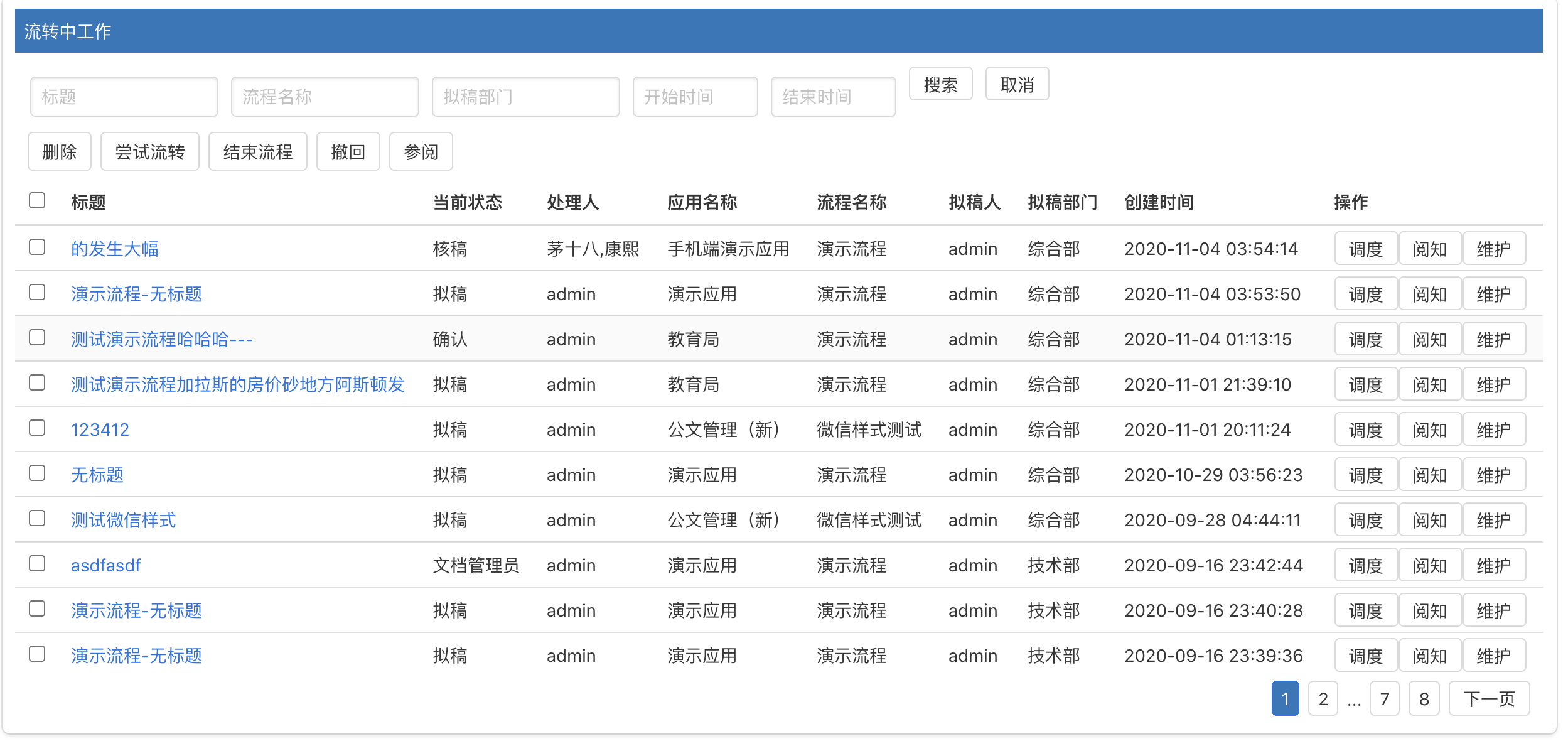
Task: Click the 文档管理员 status cell
Action: pyautogui.click(x=476, y=565)
